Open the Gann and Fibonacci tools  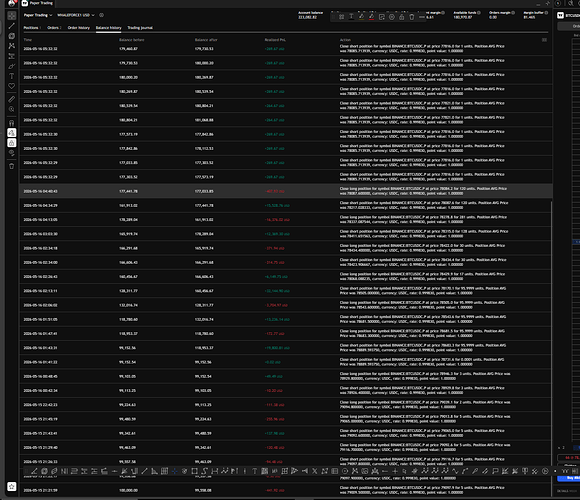12,36
